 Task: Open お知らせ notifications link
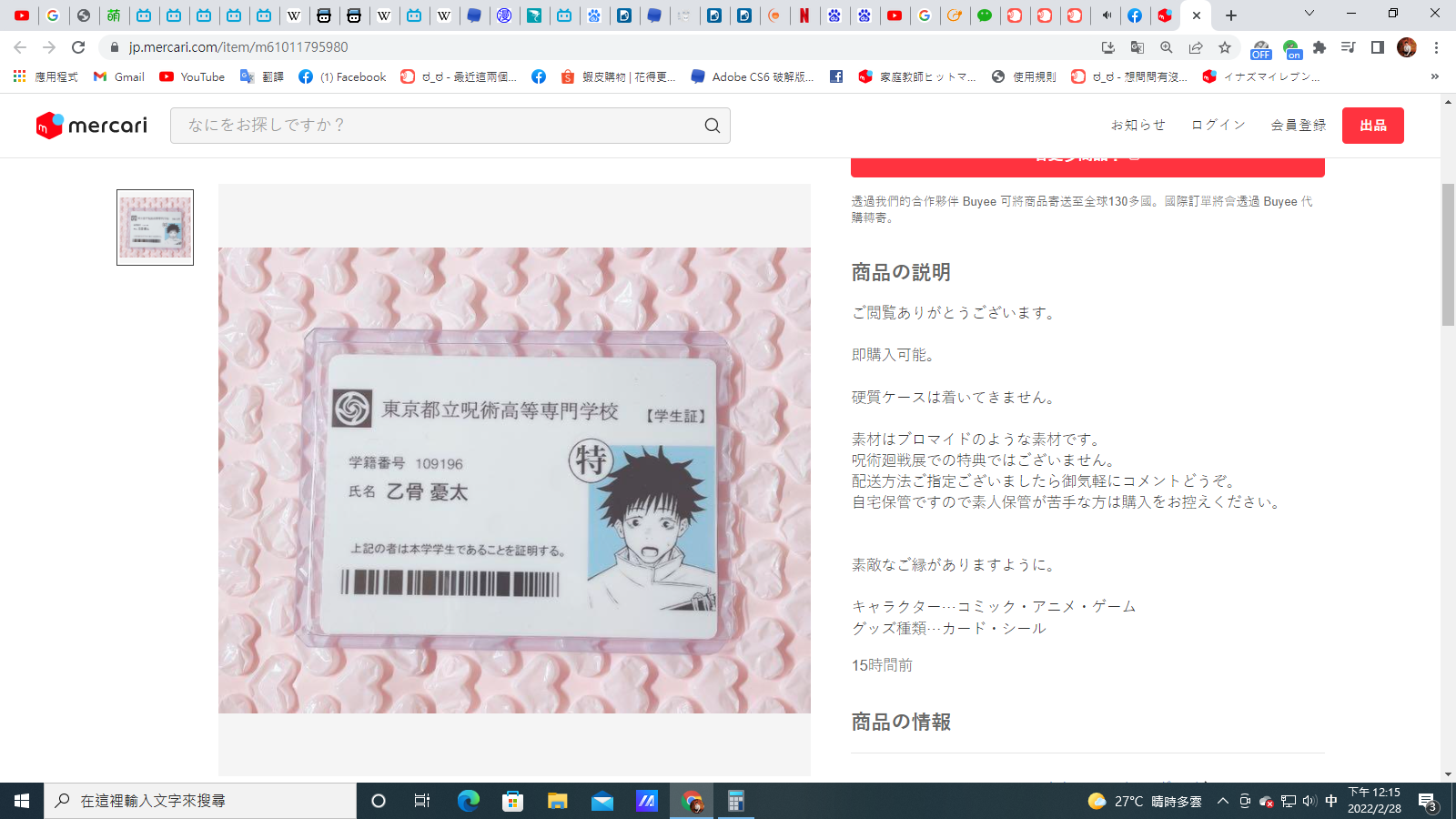pos(1137,126)
